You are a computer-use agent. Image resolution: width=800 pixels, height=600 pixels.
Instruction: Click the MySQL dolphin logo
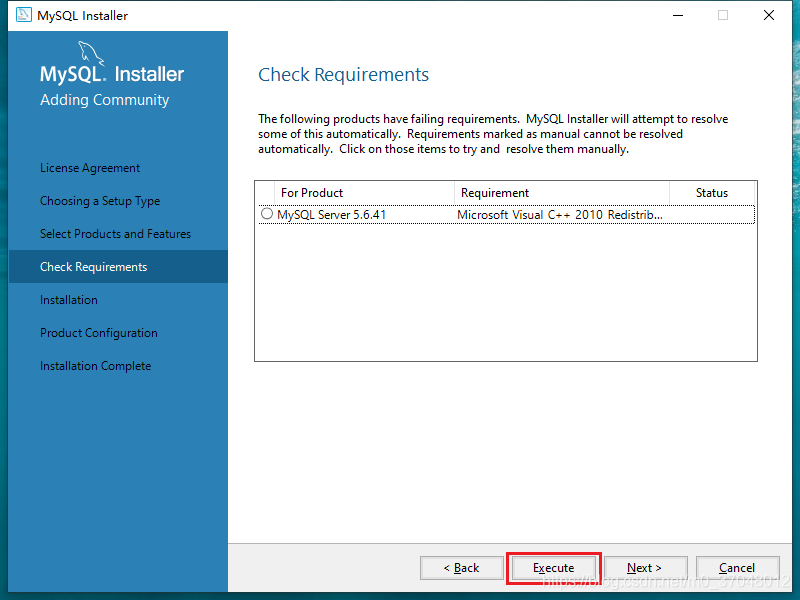pos(91,53)
